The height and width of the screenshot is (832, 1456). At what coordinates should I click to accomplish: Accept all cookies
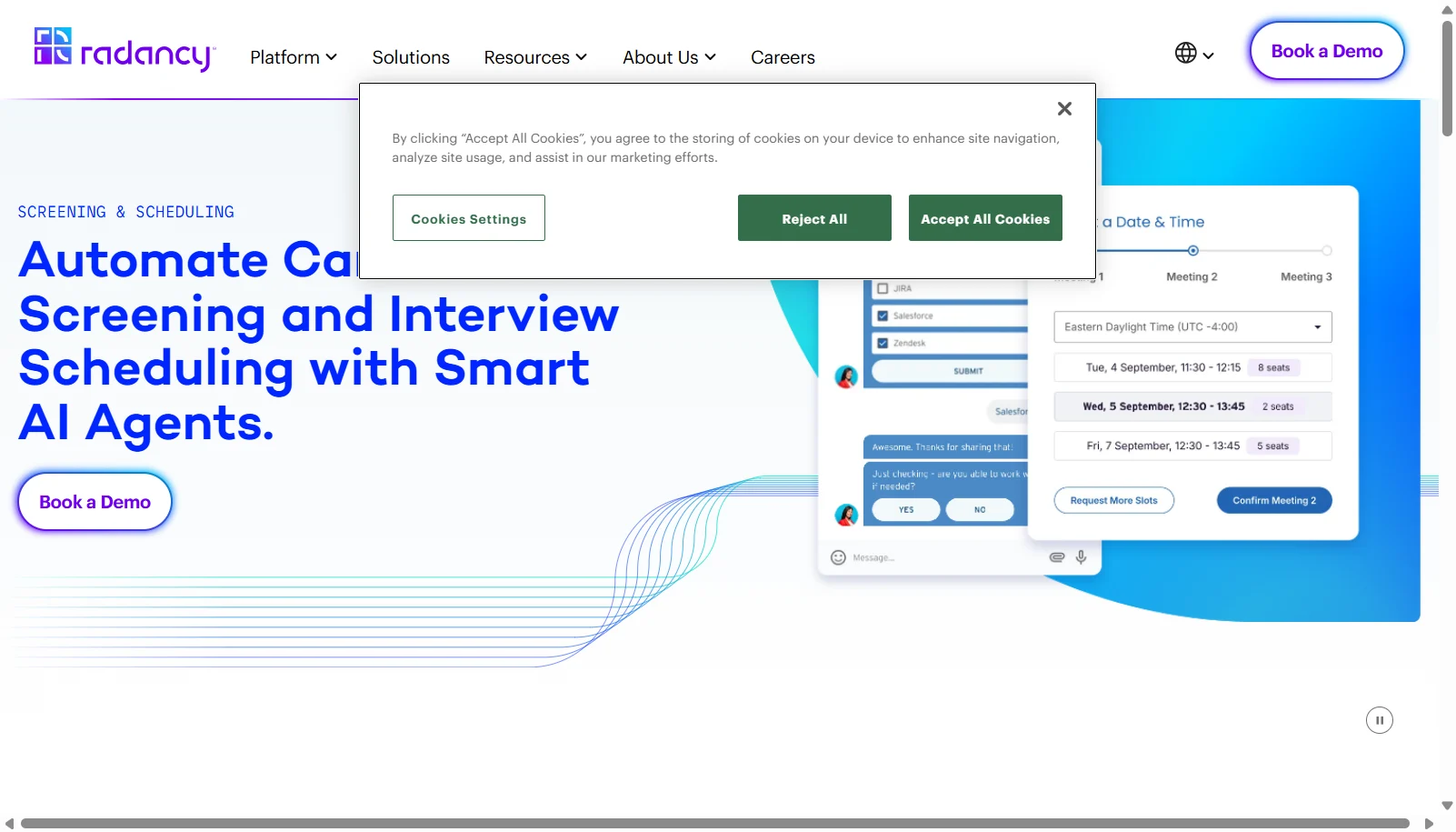coord(985,218)
